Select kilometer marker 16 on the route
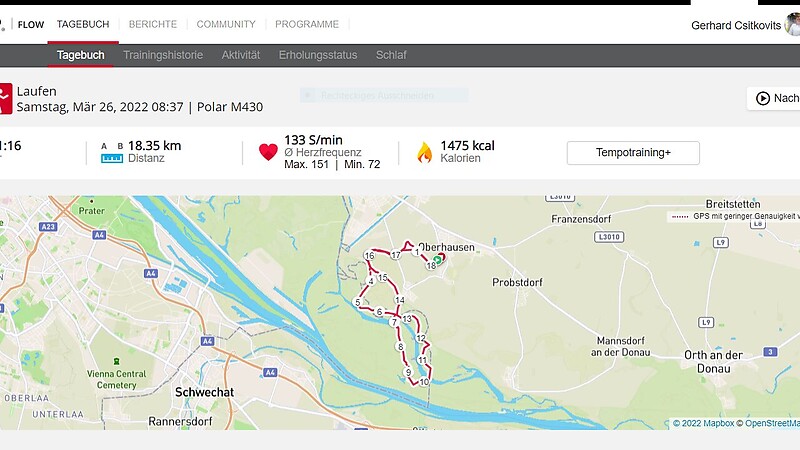 click(369, 256)
